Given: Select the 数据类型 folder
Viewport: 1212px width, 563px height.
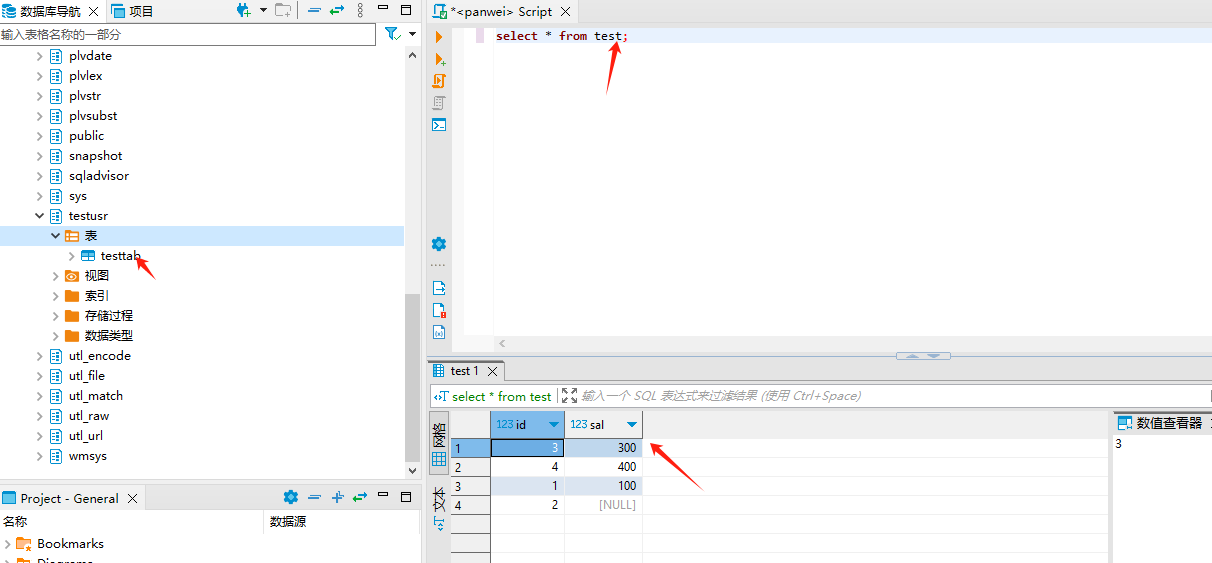Looking at the screenshot, I should coord(109,336).
